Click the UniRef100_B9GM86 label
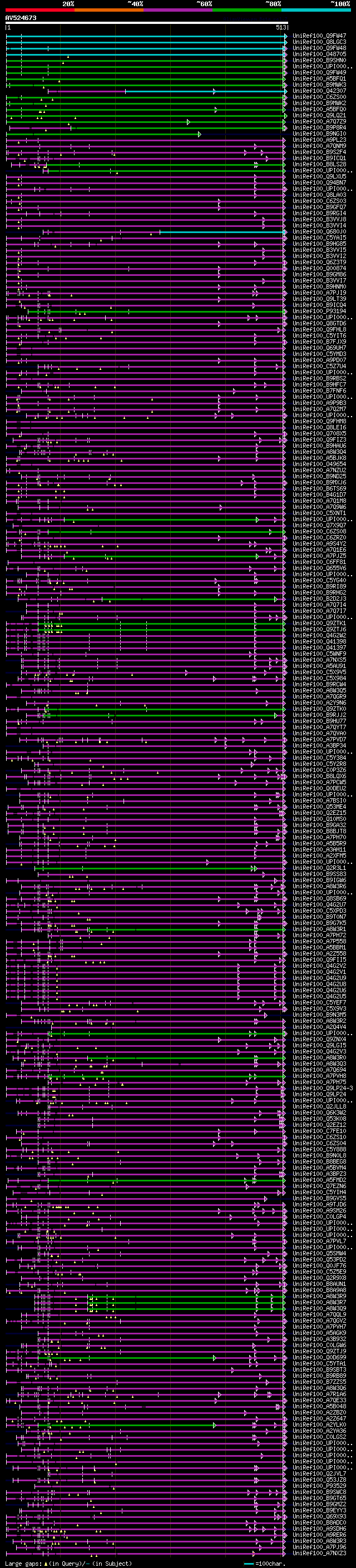Screen dimensions: 356x1568 (319, 274)
